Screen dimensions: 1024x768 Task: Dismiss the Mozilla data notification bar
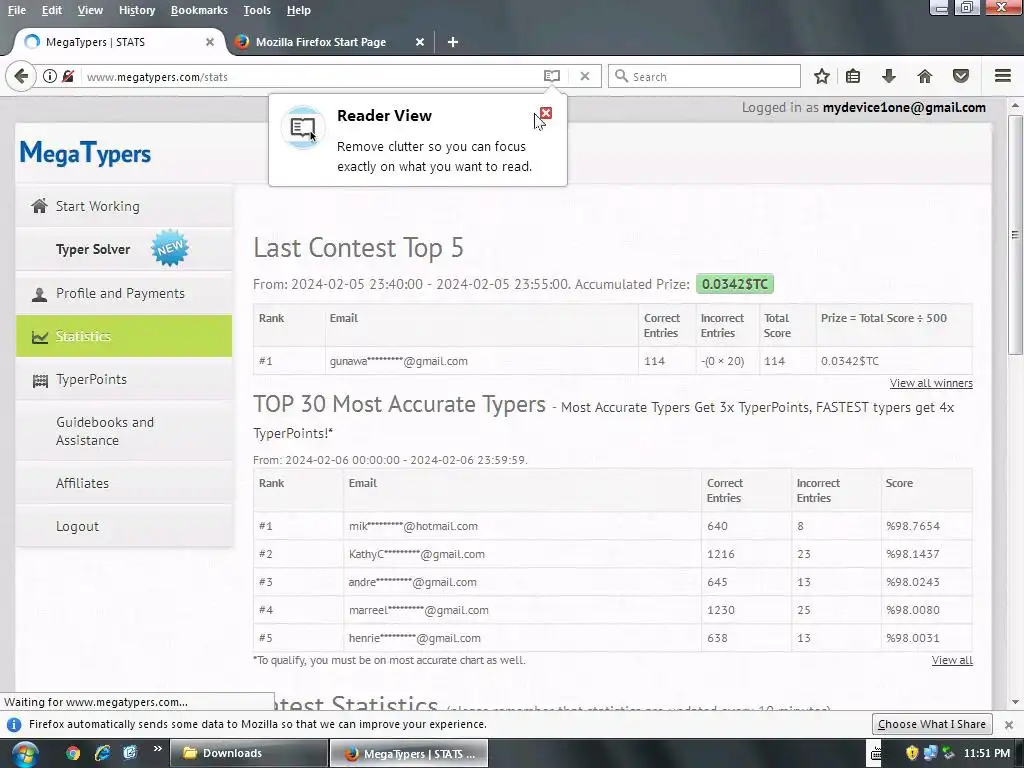[1008, 724]
